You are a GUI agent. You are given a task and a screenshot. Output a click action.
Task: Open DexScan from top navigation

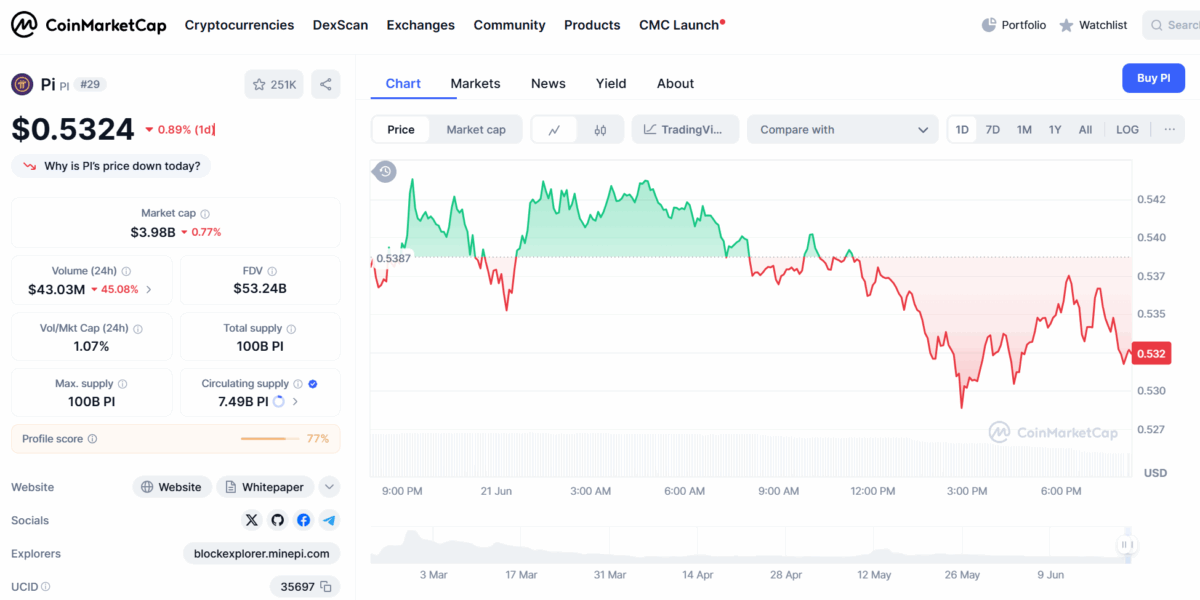click(340, 25)
